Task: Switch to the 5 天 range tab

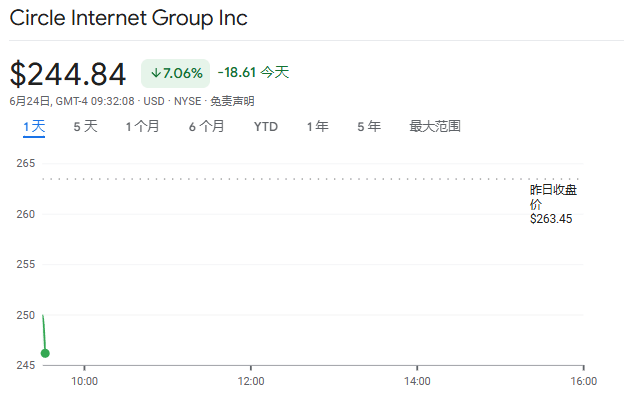Action: (x=85, y=127)
